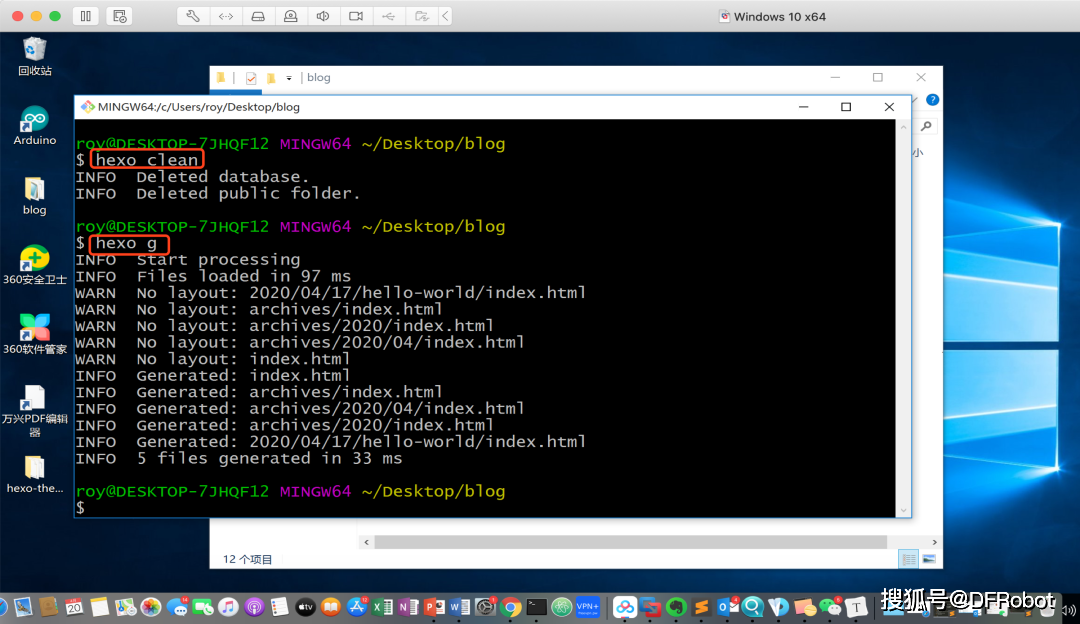This screenshot has height=624, width=1080.
Task: Open the Recycle Bin desktop icon
Action: point(34,56)
